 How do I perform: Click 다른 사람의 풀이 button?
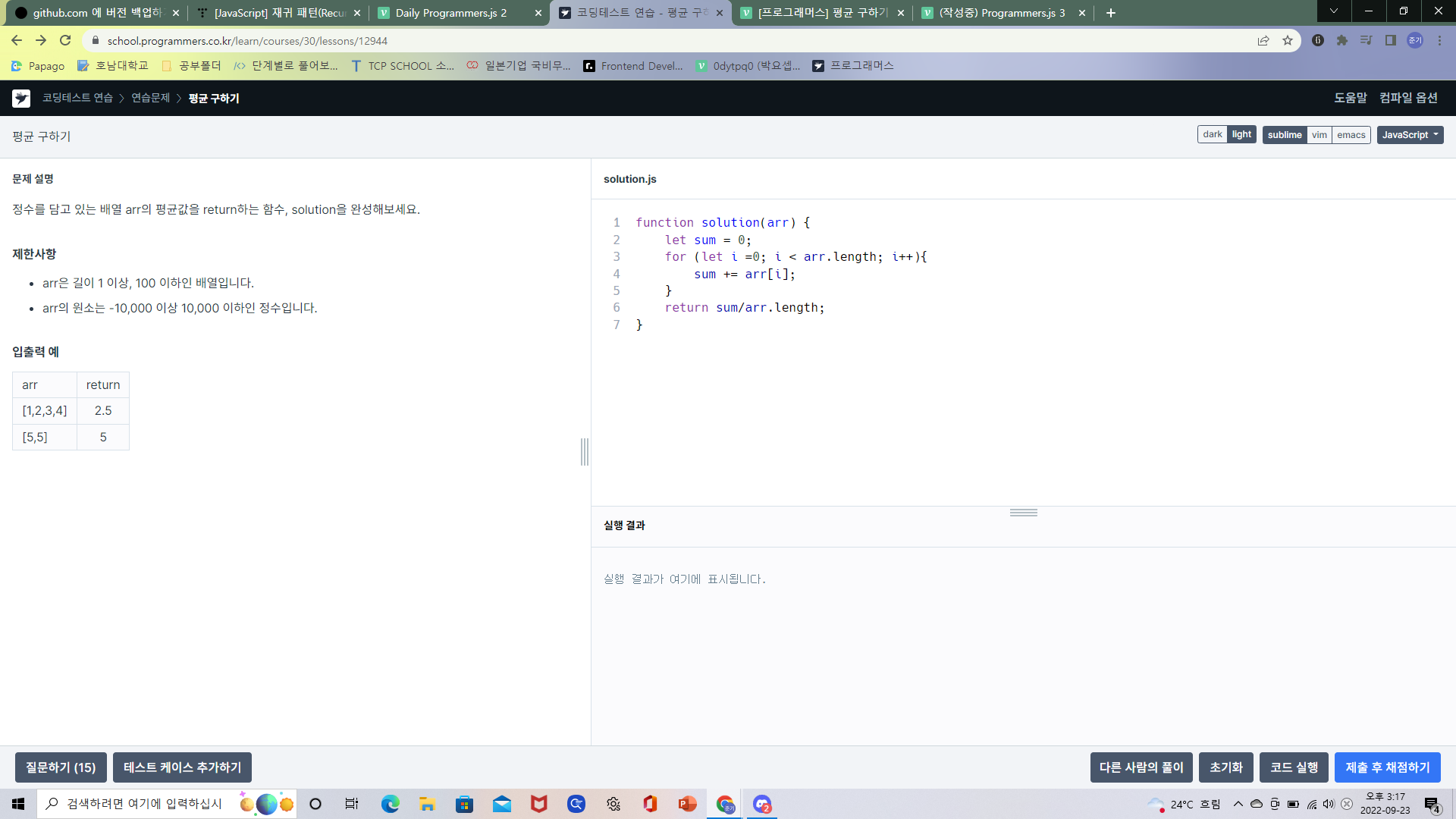tap(1141, 767)
